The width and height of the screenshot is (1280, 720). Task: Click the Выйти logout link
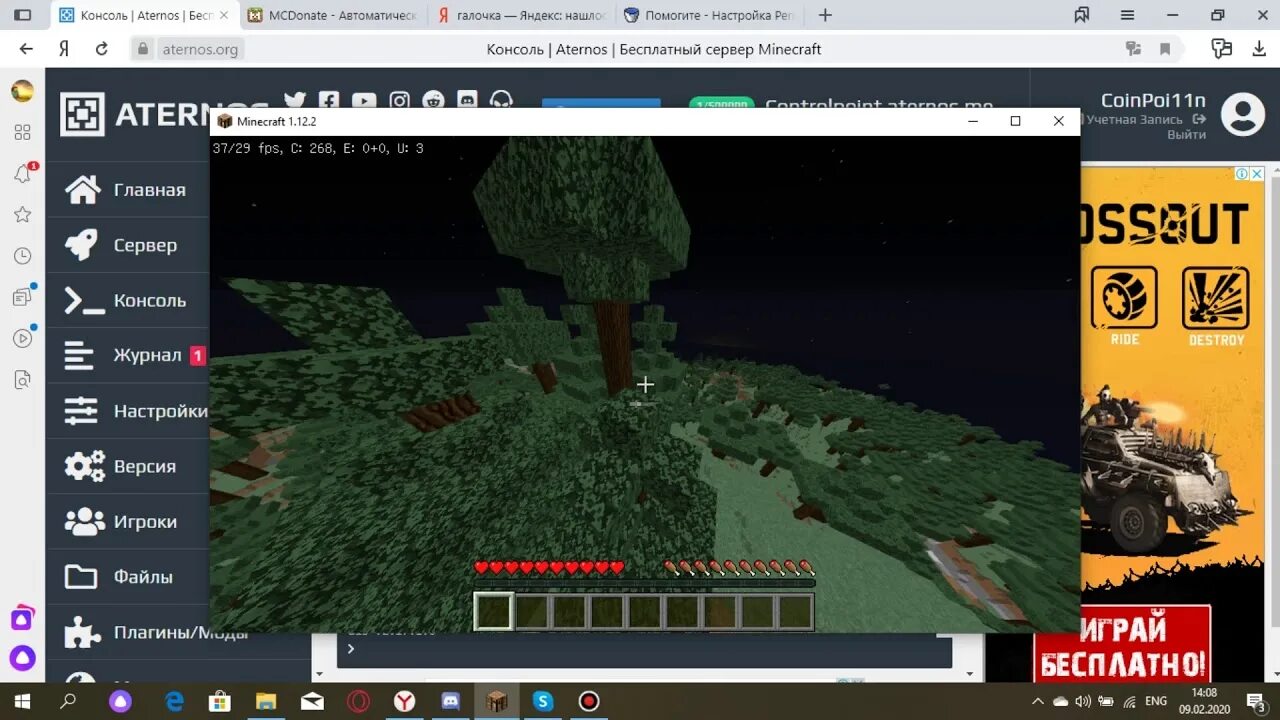(x=1186, y=134)
